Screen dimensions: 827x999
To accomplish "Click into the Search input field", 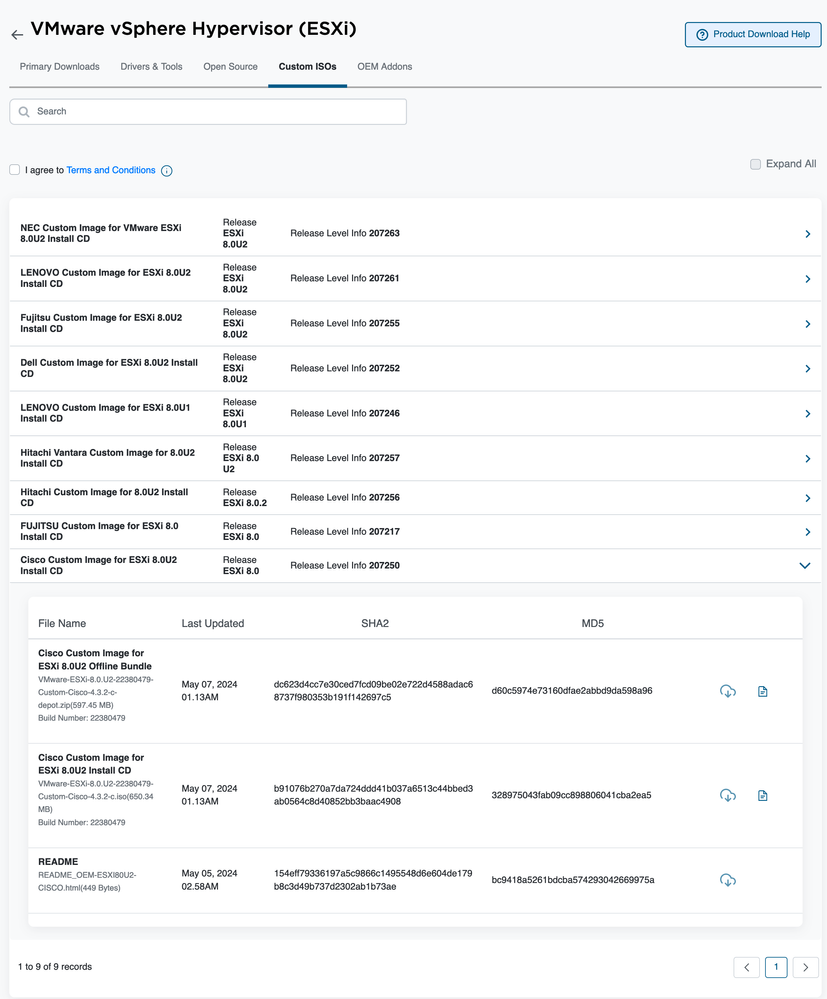I will pyautogui.click(x=208, y=111).
